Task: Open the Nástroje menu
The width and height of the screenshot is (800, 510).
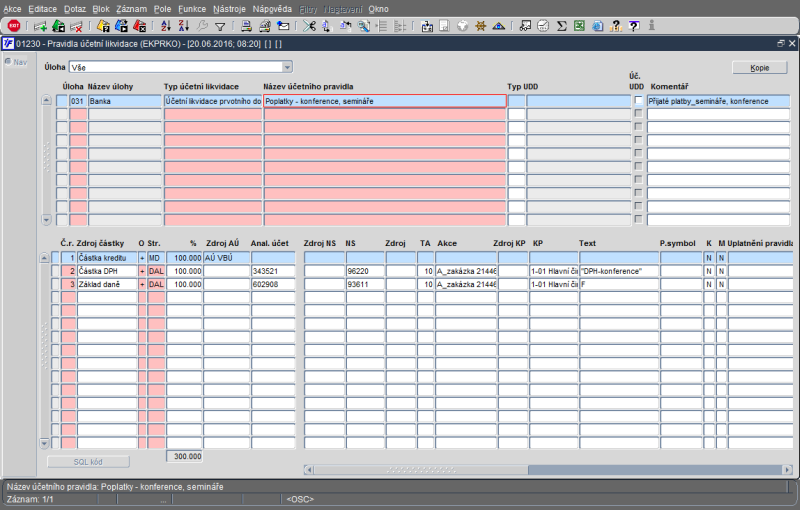Action: (x=230, y=8)
